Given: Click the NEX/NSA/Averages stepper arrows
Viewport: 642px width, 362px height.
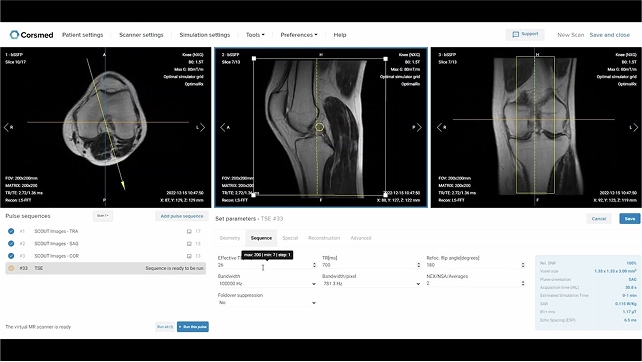Looking at the screenshot, I should [x=523, y=283].
